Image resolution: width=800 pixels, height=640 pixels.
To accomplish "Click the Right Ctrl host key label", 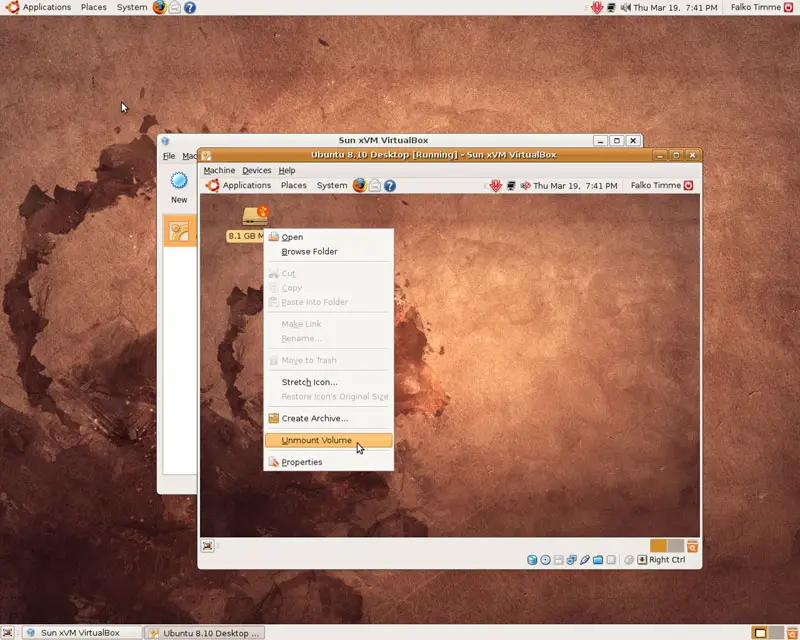I will pyautogui.click(x=667, y=560).
